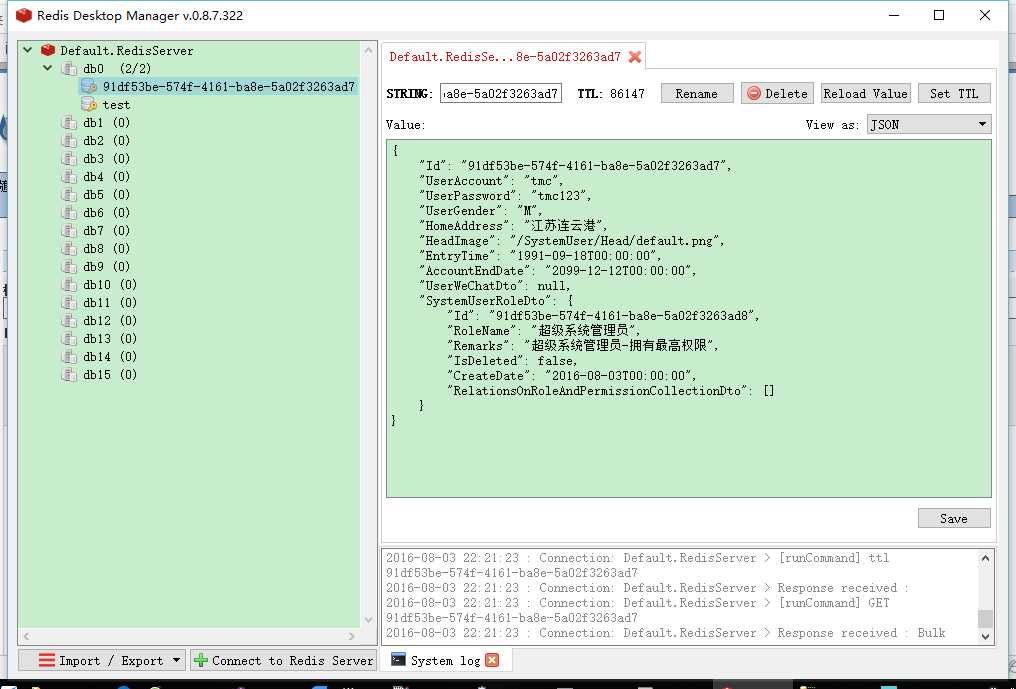Click the db10 database icon
The image size is (1016, 689).
[x=69, y=285]
